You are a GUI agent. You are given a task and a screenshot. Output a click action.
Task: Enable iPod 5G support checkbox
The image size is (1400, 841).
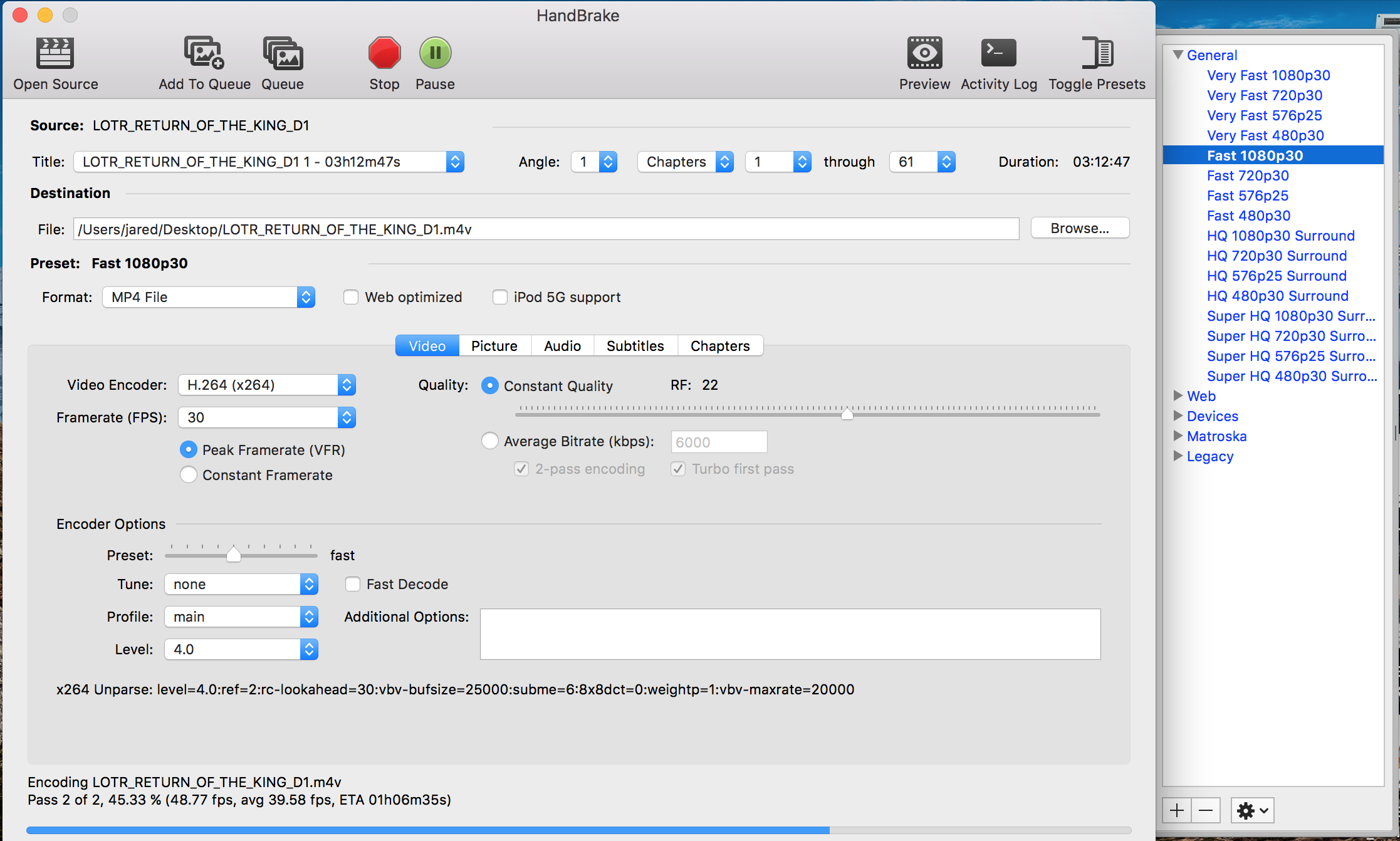(x=499, y=297)
